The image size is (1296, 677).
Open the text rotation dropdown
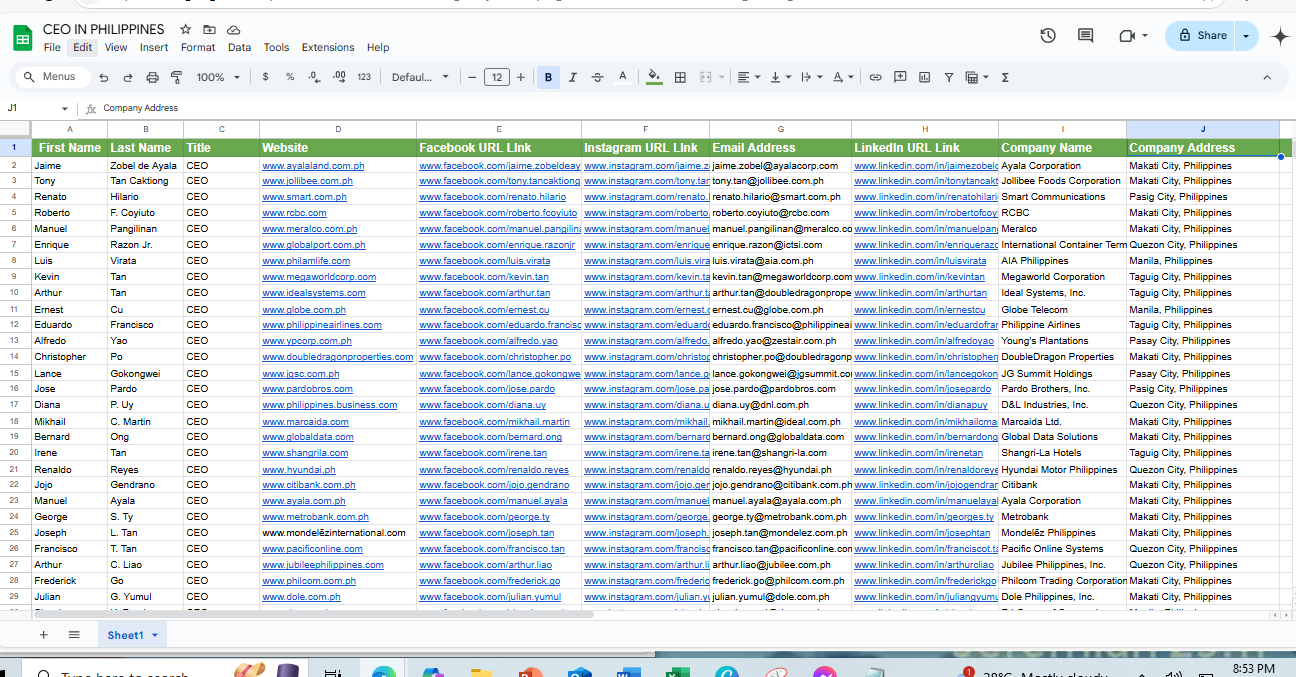[x=842, y=77]
